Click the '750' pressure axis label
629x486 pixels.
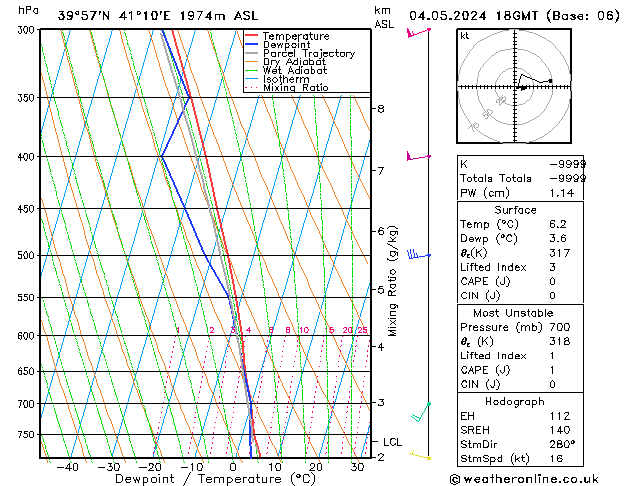(x=28, y=435)
